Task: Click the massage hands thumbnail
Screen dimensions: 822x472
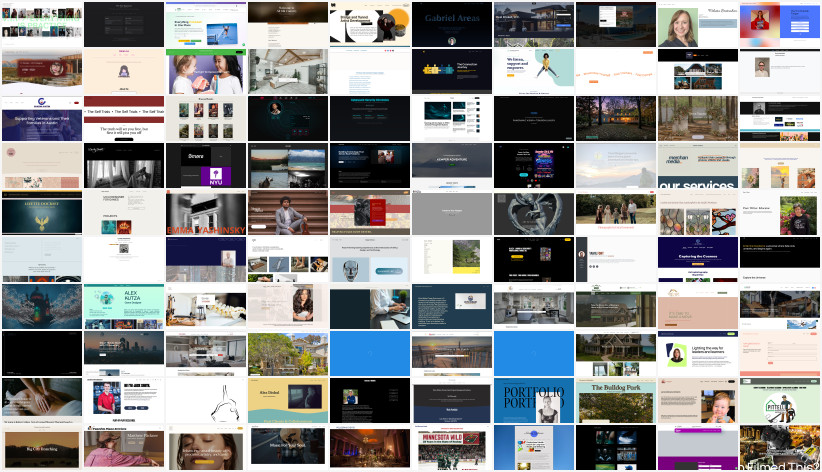Action: [x=42, y=401]
